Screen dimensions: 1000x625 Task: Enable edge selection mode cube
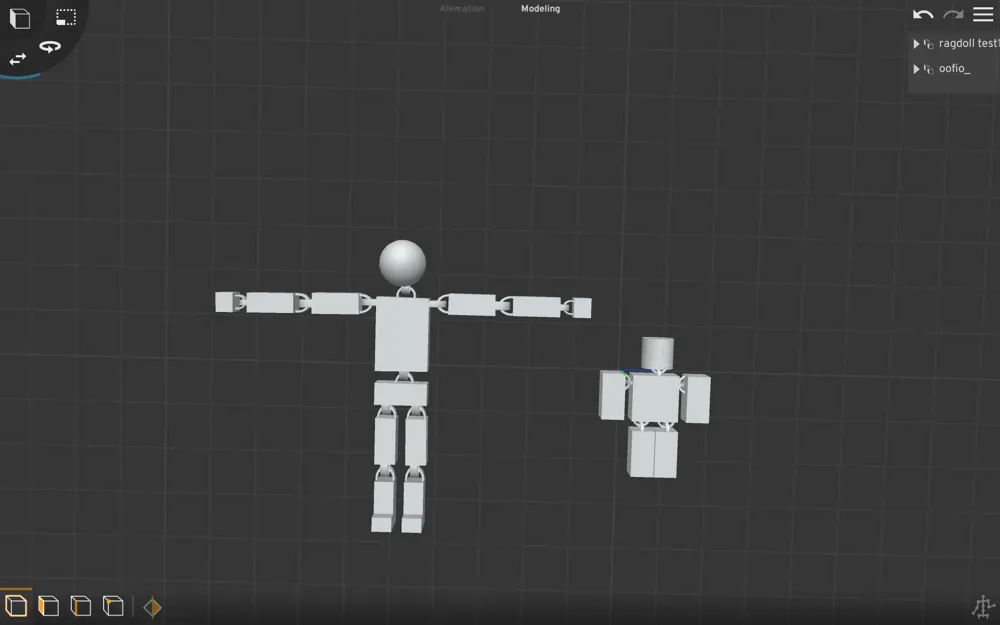click(x=80, y=606)
